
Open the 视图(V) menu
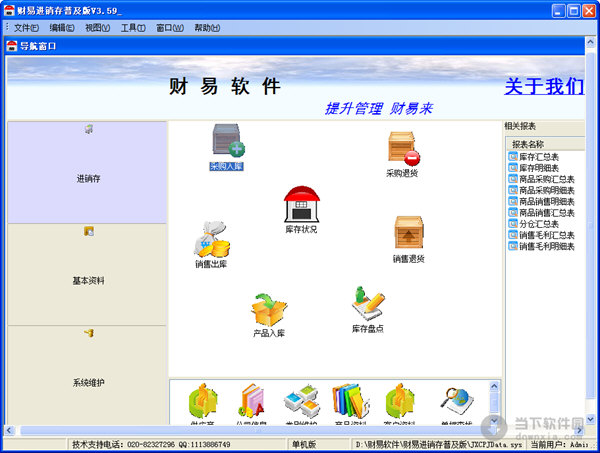pyautogui.click(x=97, y=28)
